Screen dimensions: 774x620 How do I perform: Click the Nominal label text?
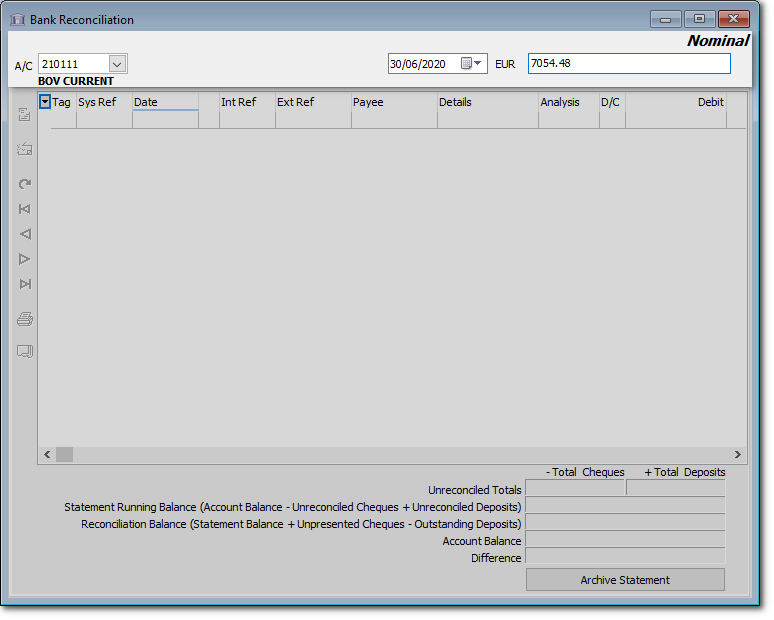click(x=718, y=41)
